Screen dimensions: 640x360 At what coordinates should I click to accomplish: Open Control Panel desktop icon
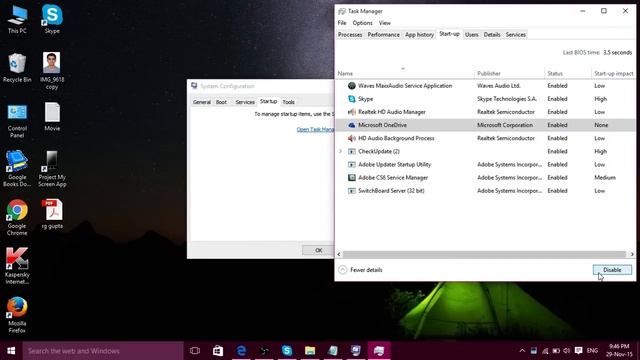[x=17, y=120]
